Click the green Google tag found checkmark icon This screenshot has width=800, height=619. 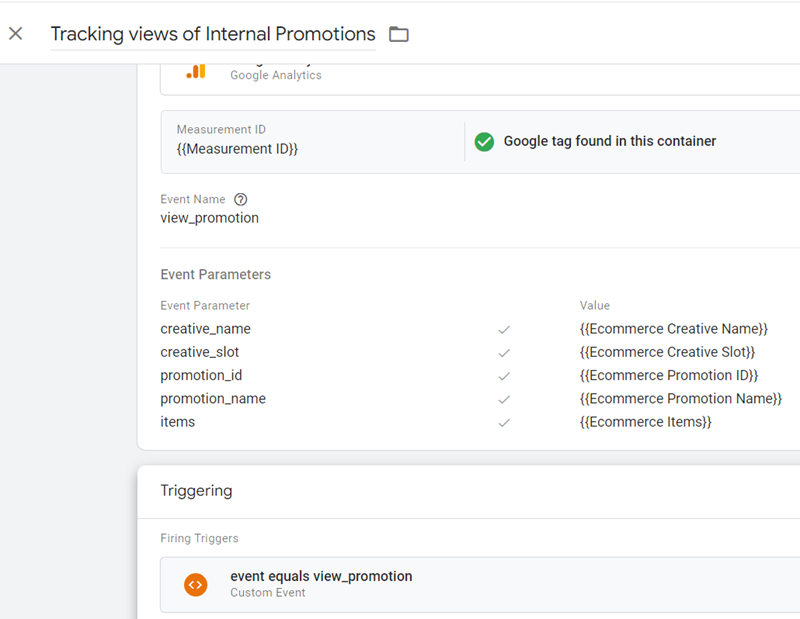484,142
